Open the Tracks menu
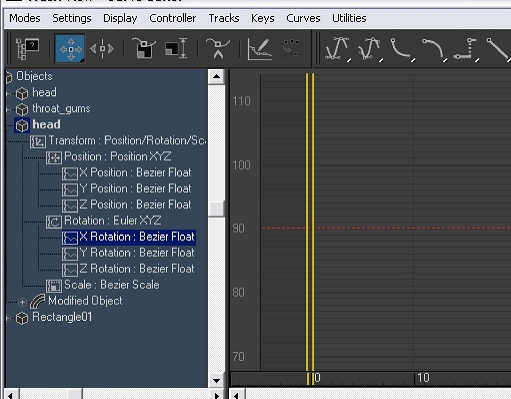The image size is (511, 399). 224,18
